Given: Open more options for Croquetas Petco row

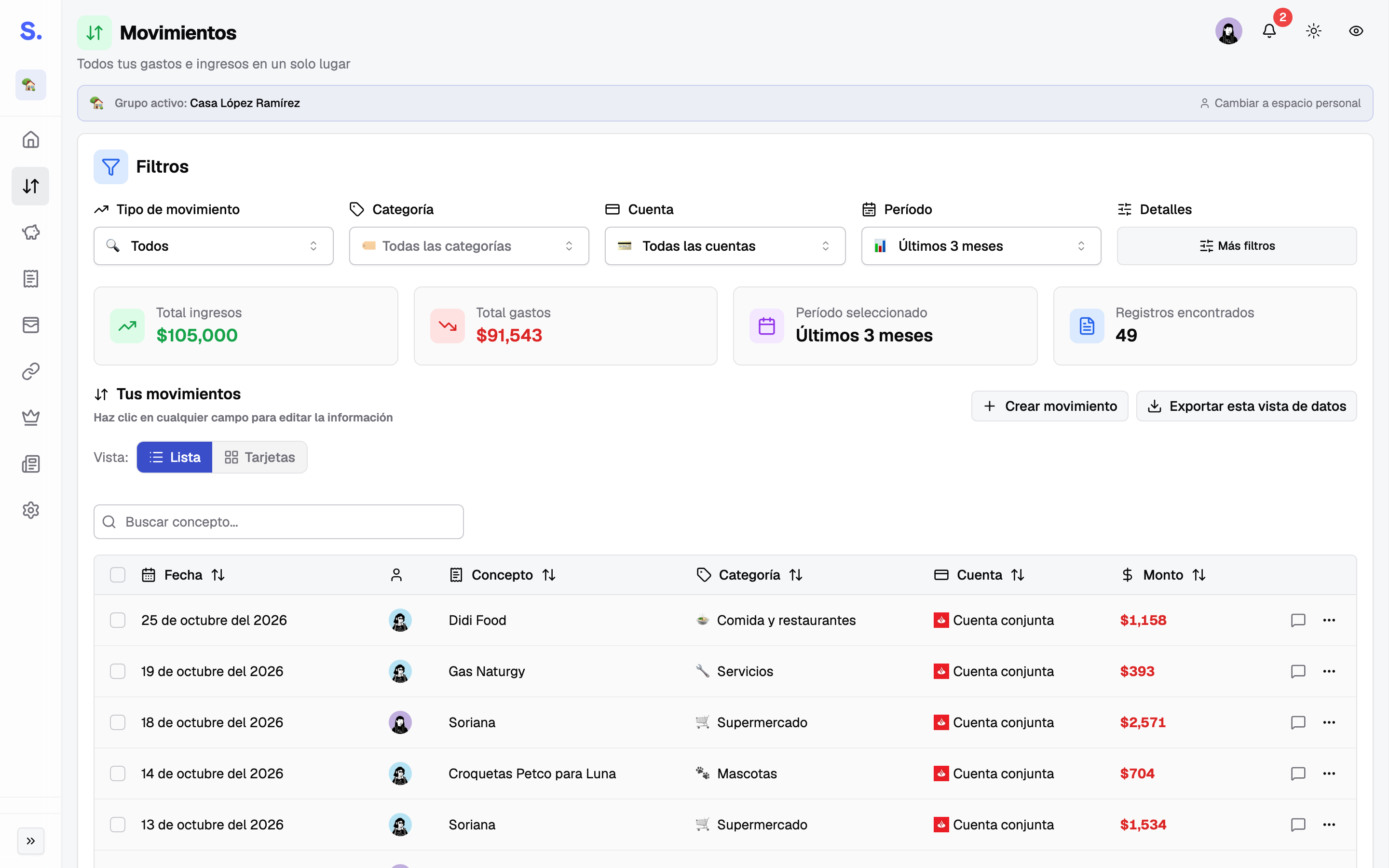Looking at the screenshot, I should (1329, 773).
